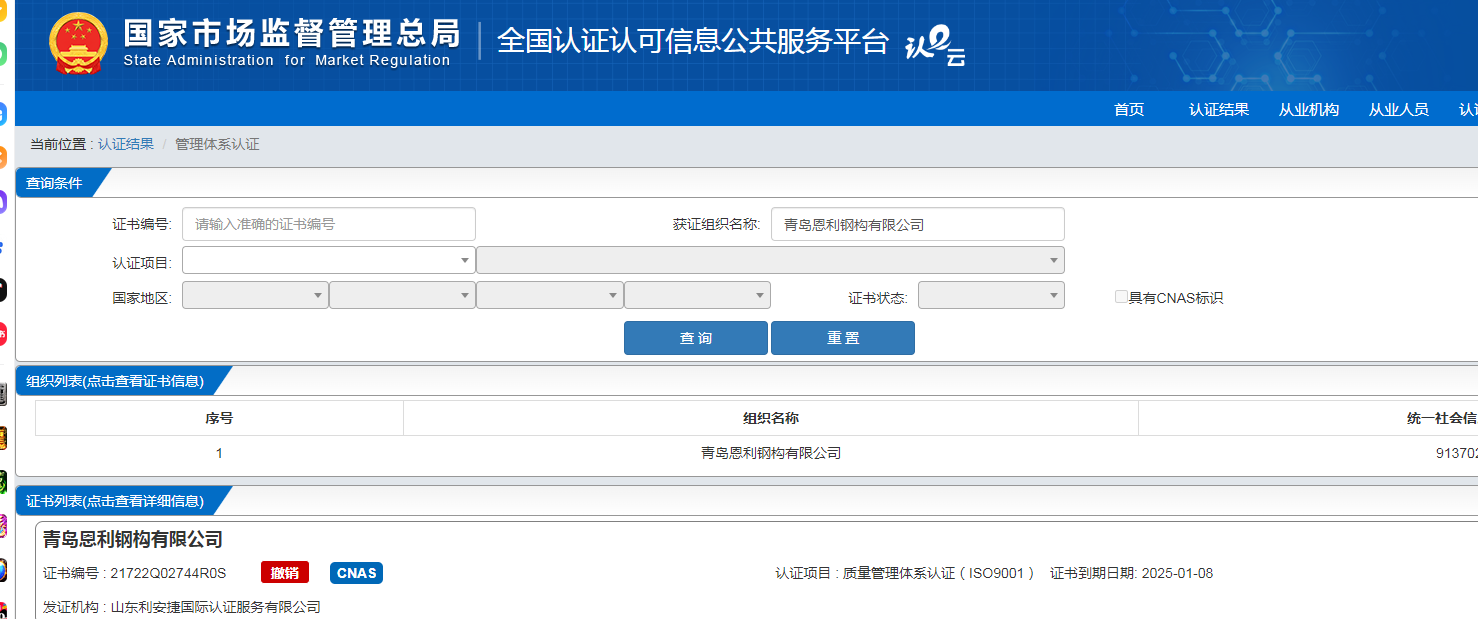This screenshot has height=619, width=1478.
Task: Expand the third 国家地区 dropdown
Action: click(549, 295)
